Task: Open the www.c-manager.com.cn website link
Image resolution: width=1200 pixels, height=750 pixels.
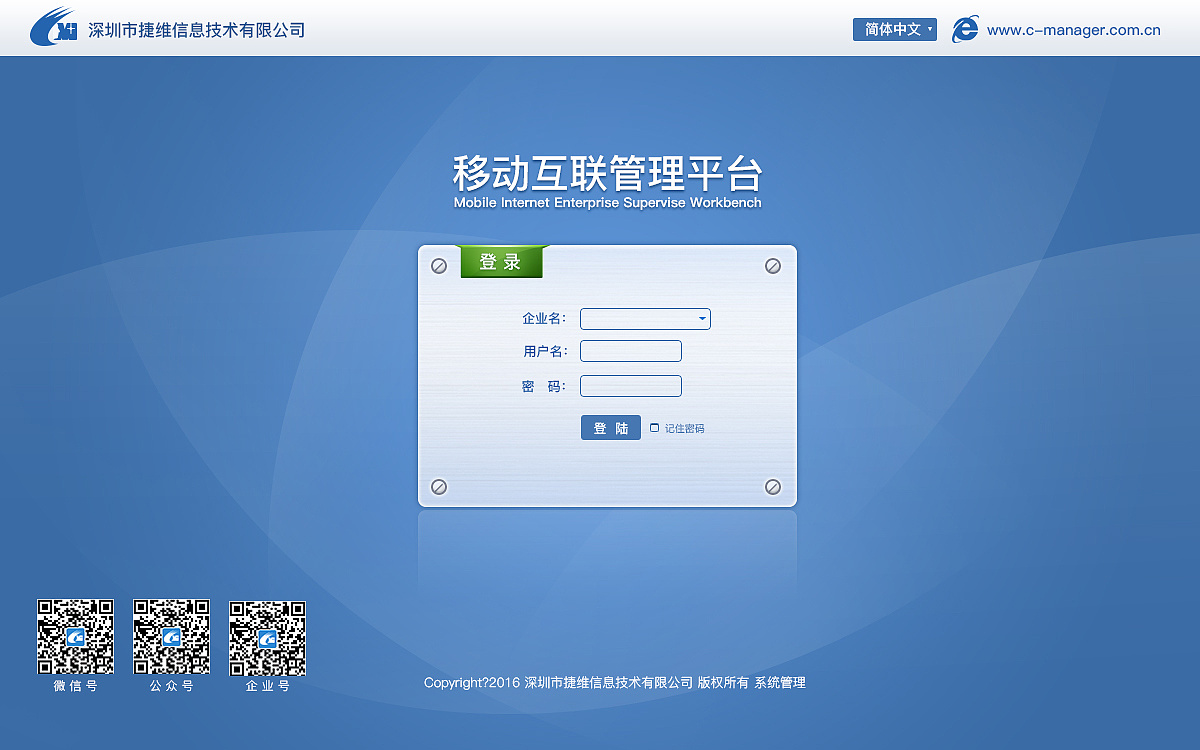Action: coord(1073,30)
